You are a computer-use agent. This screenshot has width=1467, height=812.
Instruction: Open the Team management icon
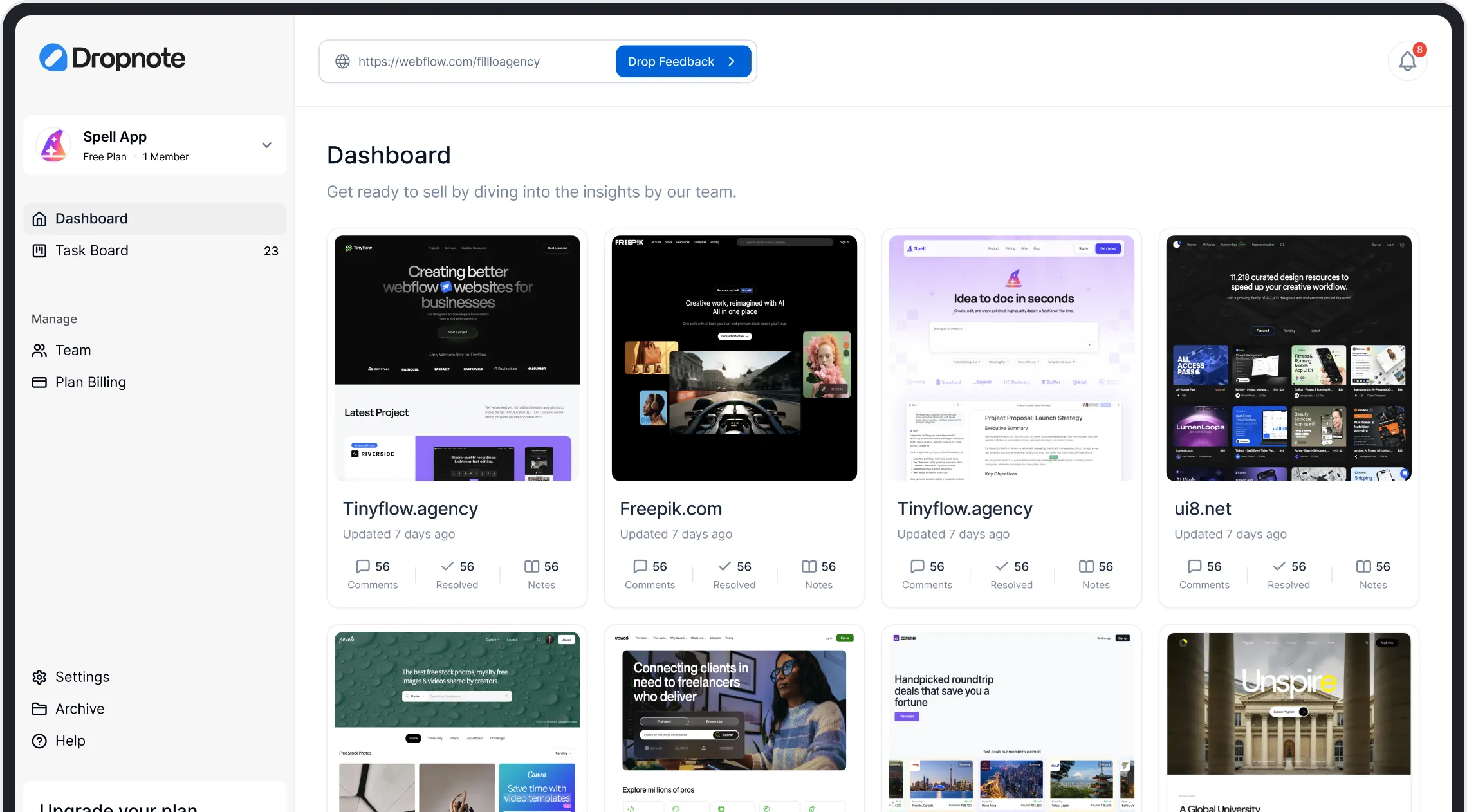pyautogui.click(x=39, y=350)
